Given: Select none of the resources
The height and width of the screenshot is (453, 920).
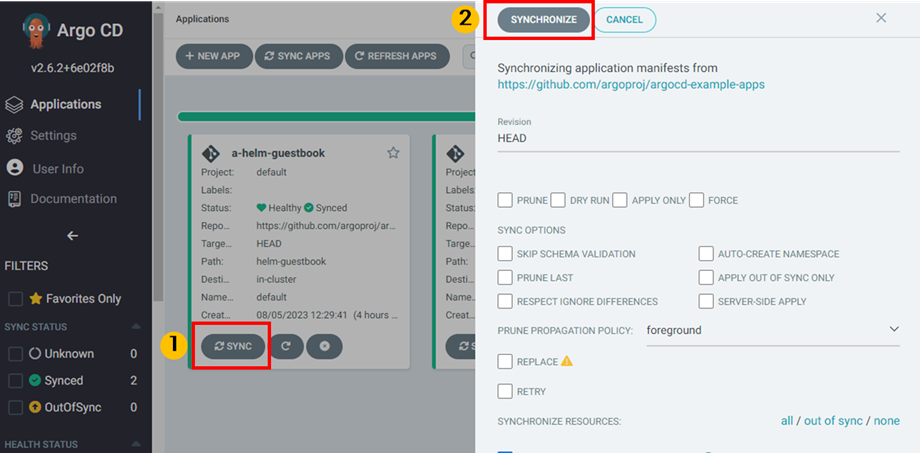Looking at the screenshot, I should pos(887,421).
